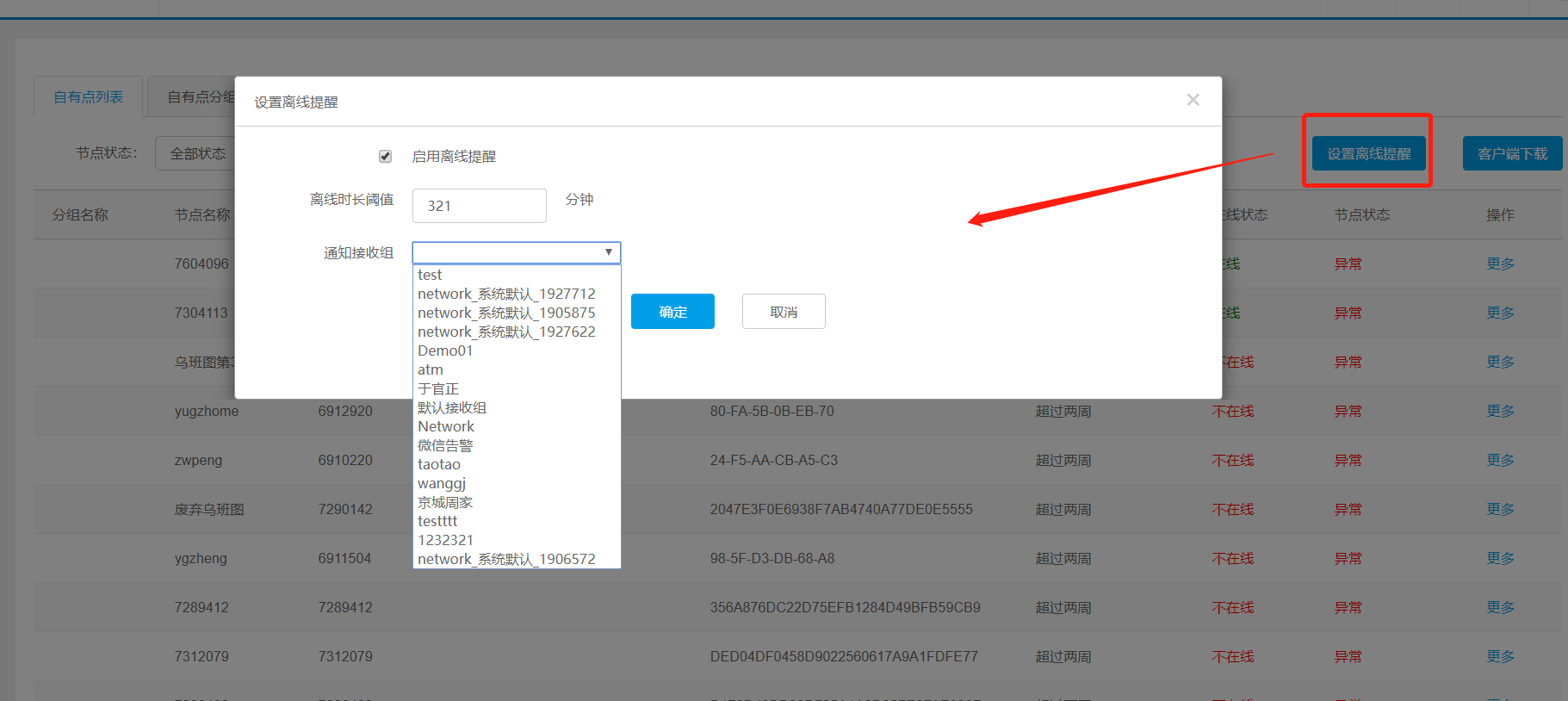Click the 客户端下载 button
Viewport: 1568px width, 701px height.
1512,154
